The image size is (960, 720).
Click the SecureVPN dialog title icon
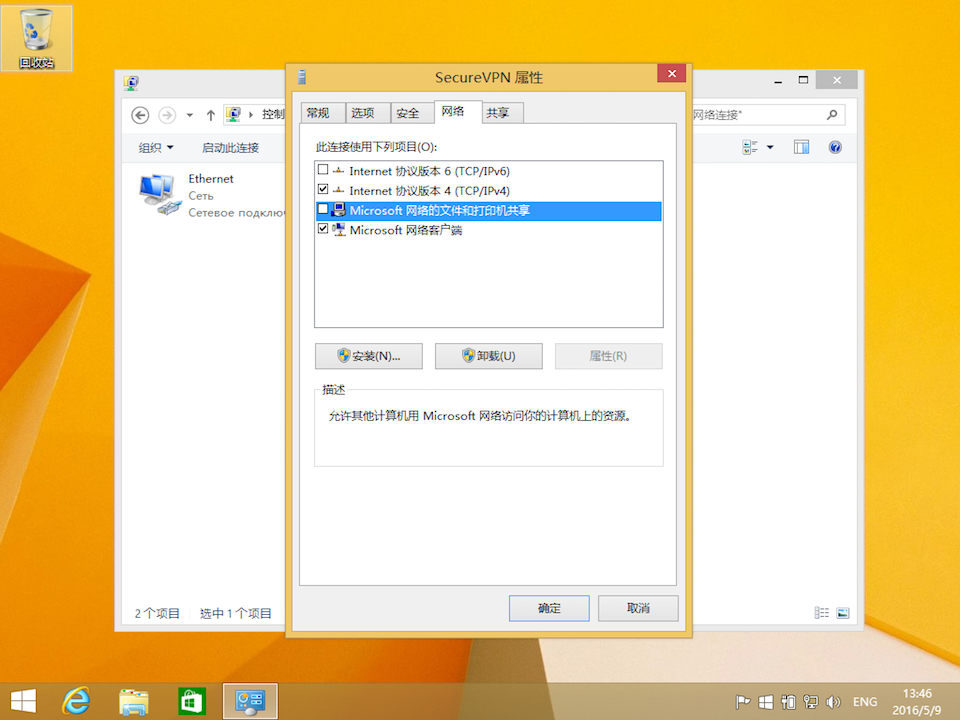[x=301, y=77]
